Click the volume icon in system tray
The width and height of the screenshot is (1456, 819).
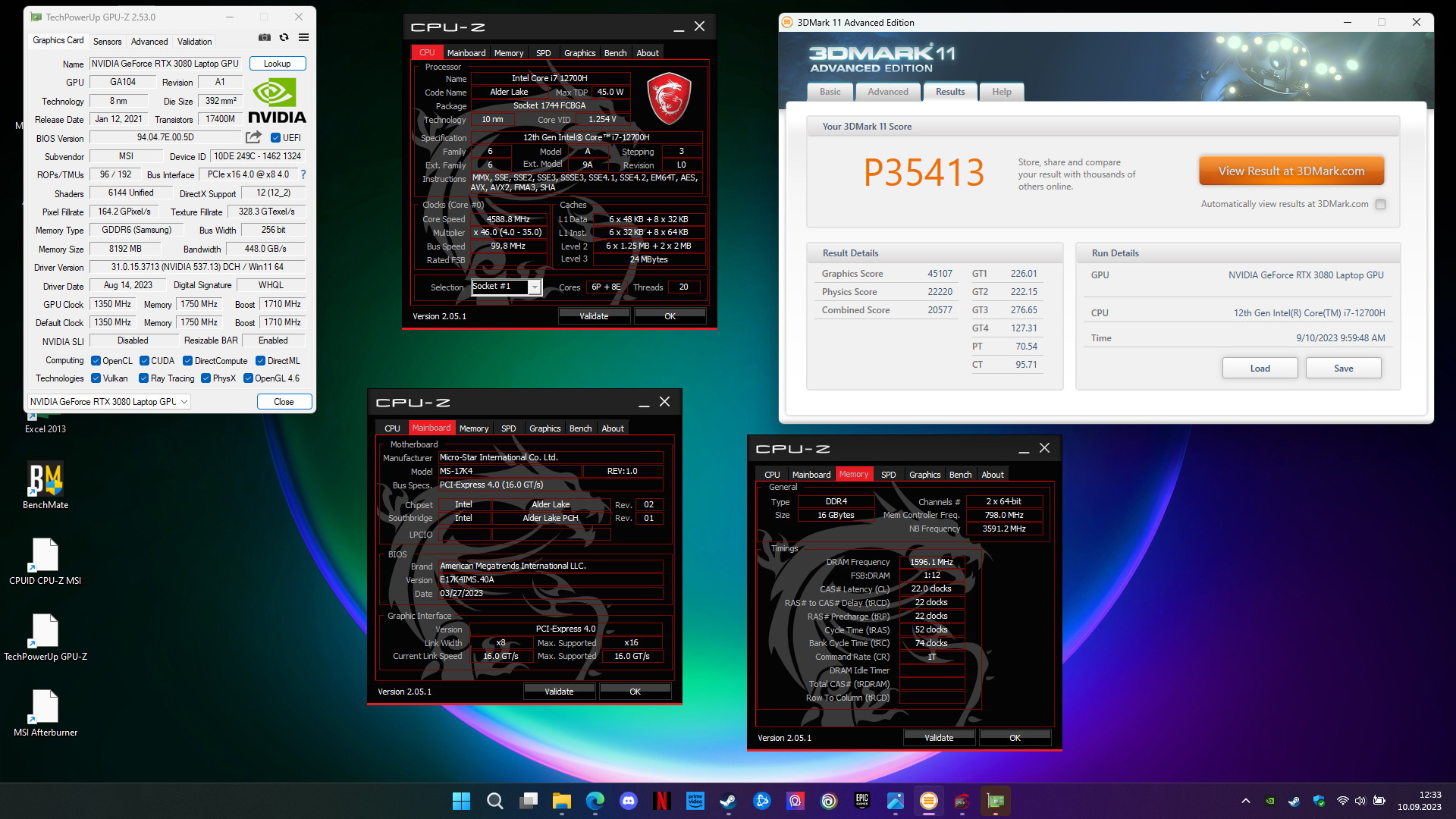[x=1360, y=801]
